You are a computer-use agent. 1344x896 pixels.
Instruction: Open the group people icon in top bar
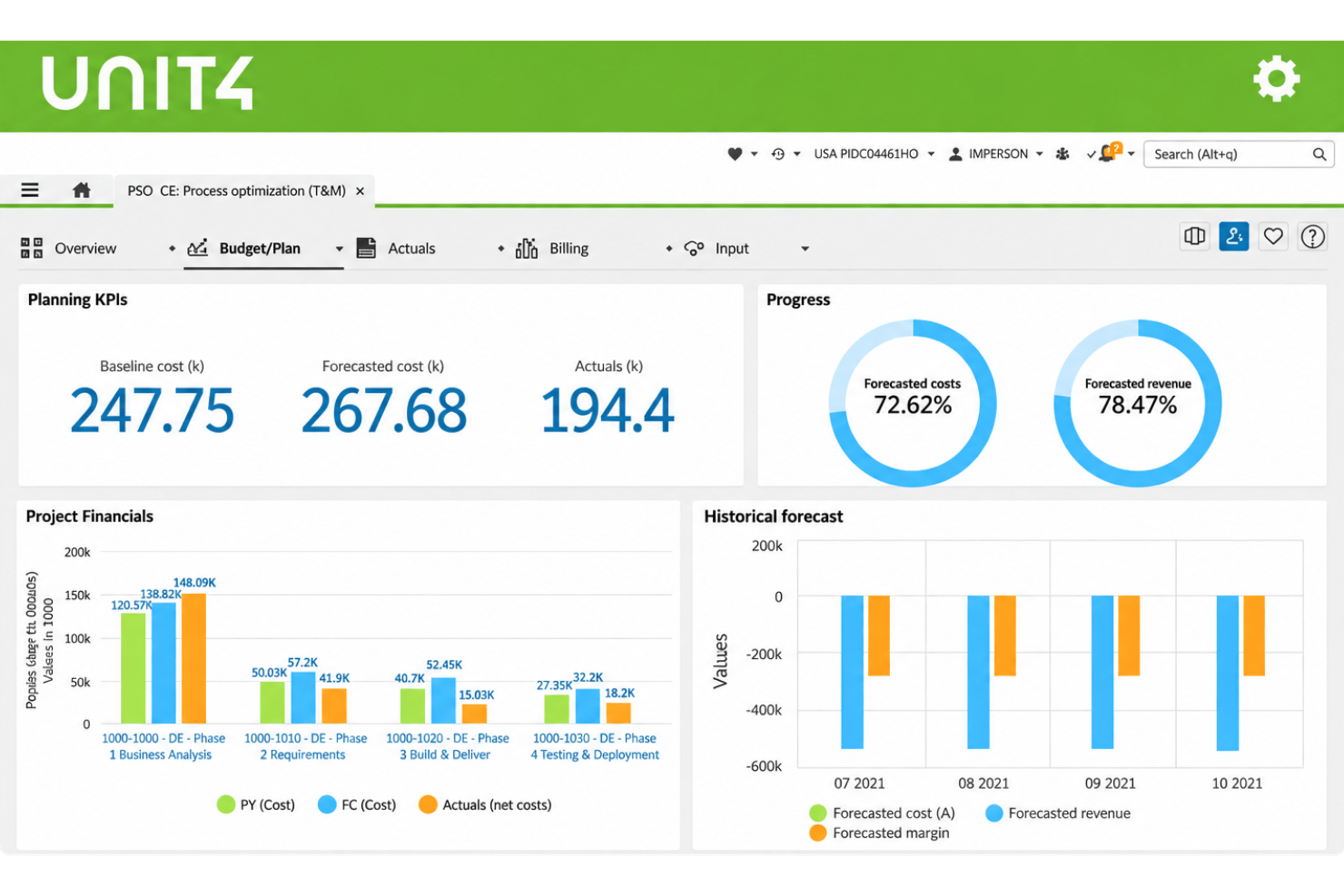pyautogui.click(x=1062, y=154)
